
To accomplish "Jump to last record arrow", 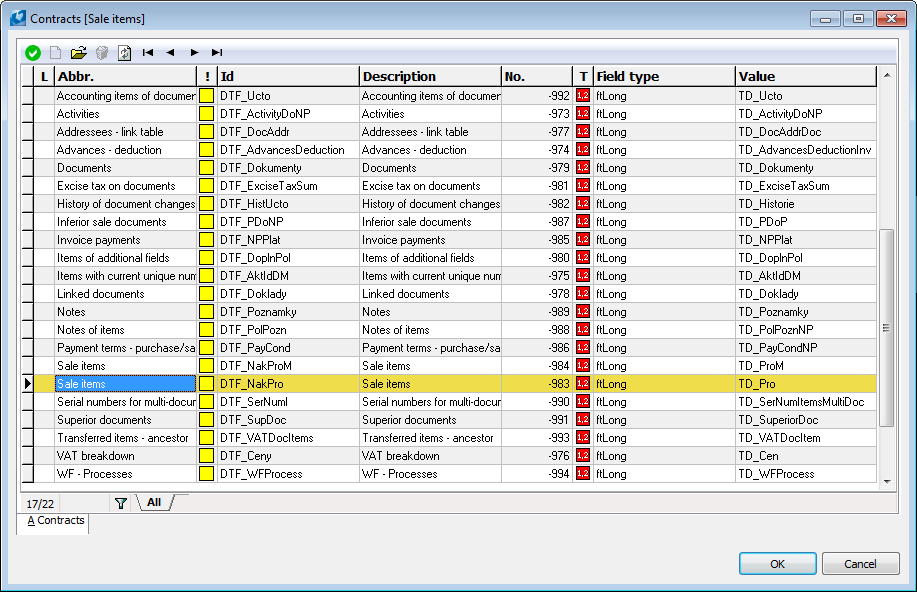I will point(217,53).
